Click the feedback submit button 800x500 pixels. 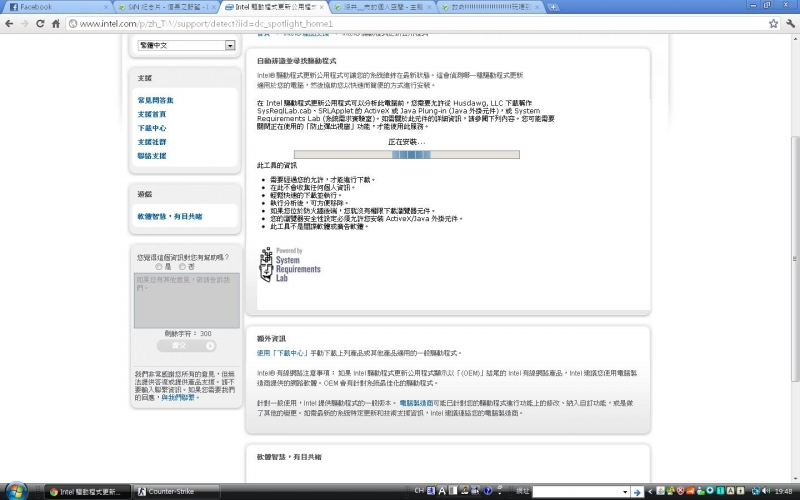click(186, 346)
